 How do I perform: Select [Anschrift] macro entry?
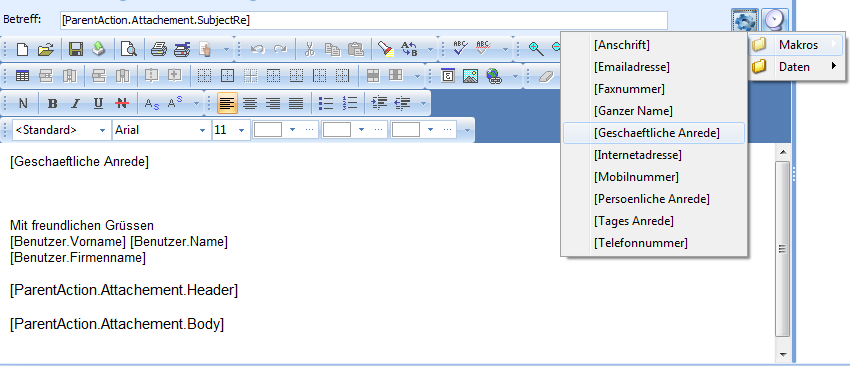[x=654, y=44]
